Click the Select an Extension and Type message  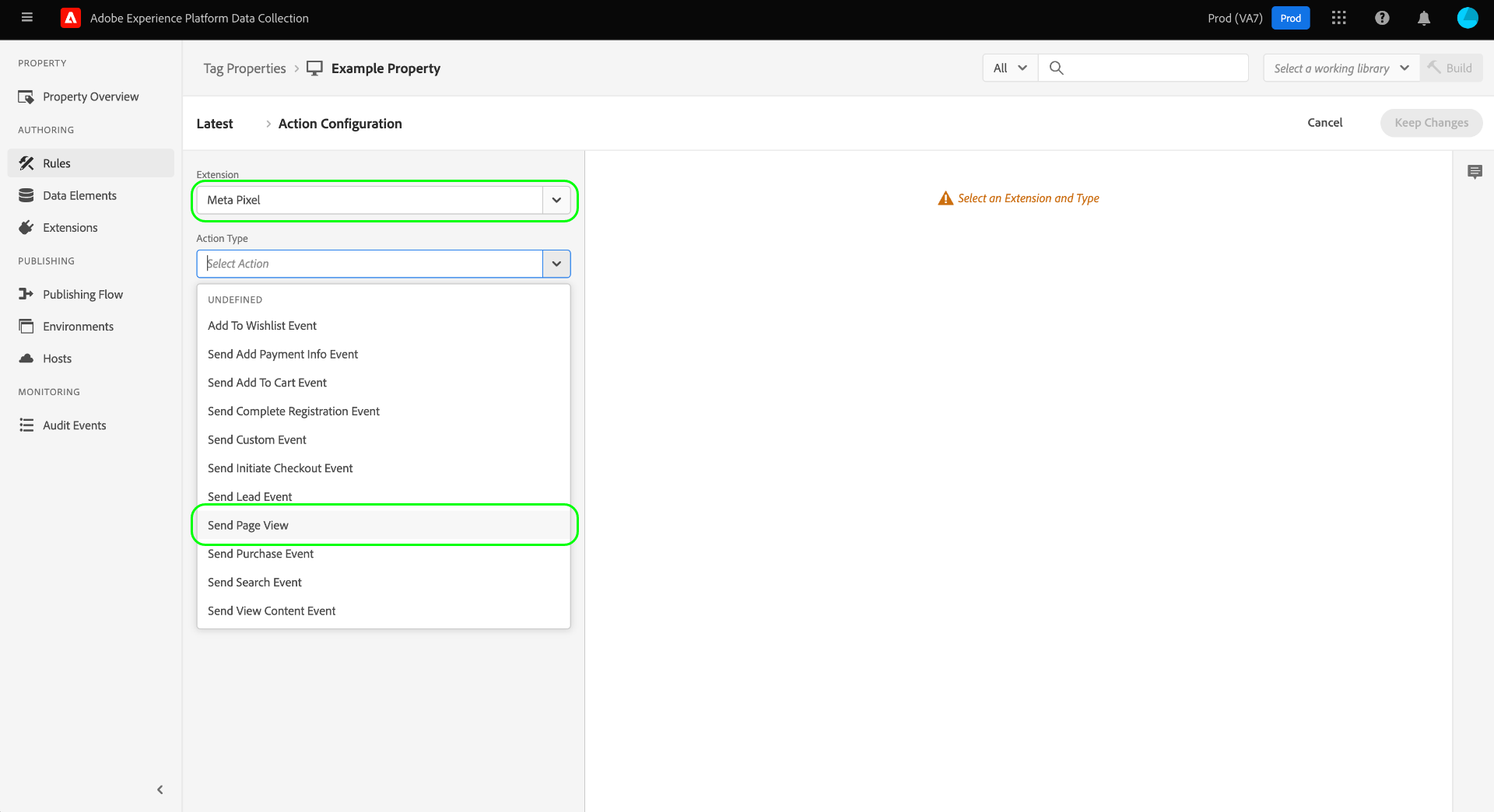pos(1028,198)
